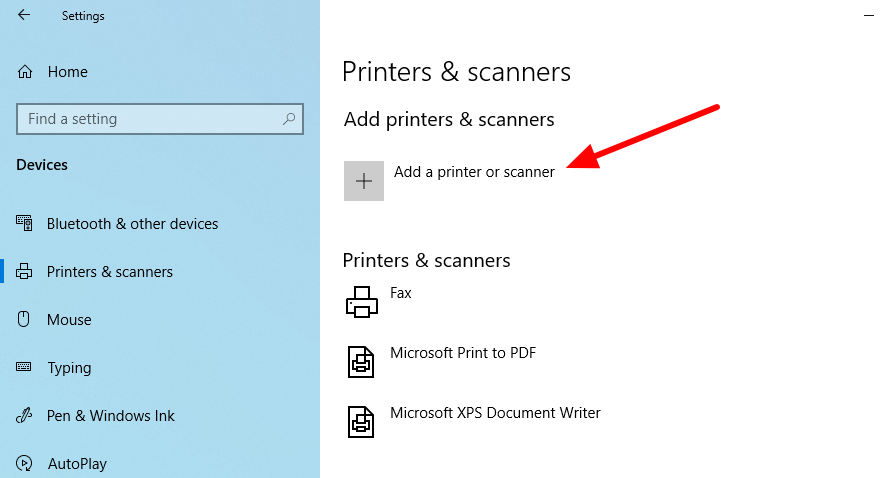Select Microsoft XPS Document Writer entry

coord(495,413)
